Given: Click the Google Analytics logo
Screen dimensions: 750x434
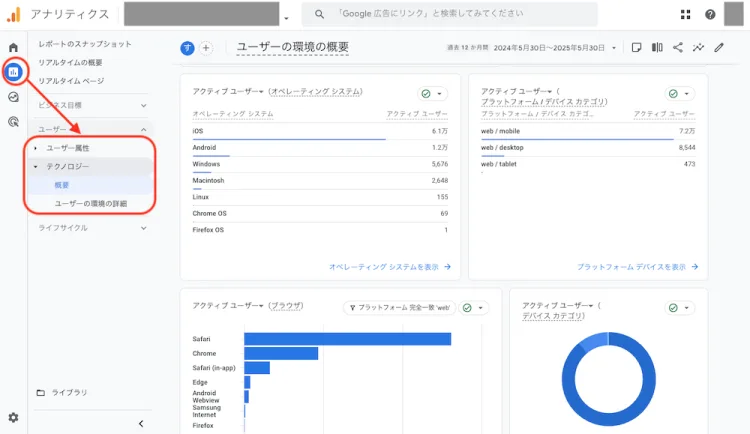Looking at the screenshot, I should (x=14, y=14).
